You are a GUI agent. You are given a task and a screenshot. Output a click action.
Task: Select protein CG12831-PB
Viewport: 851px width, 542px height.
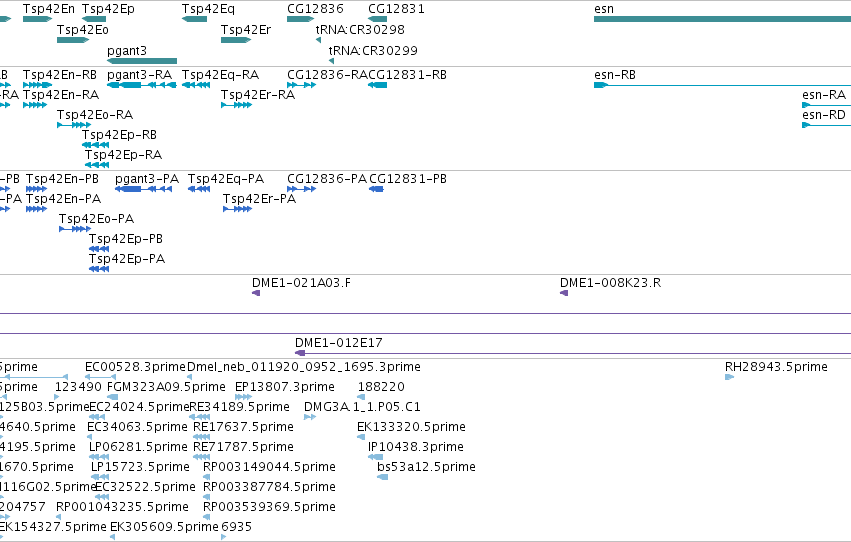tap(376, 189)
